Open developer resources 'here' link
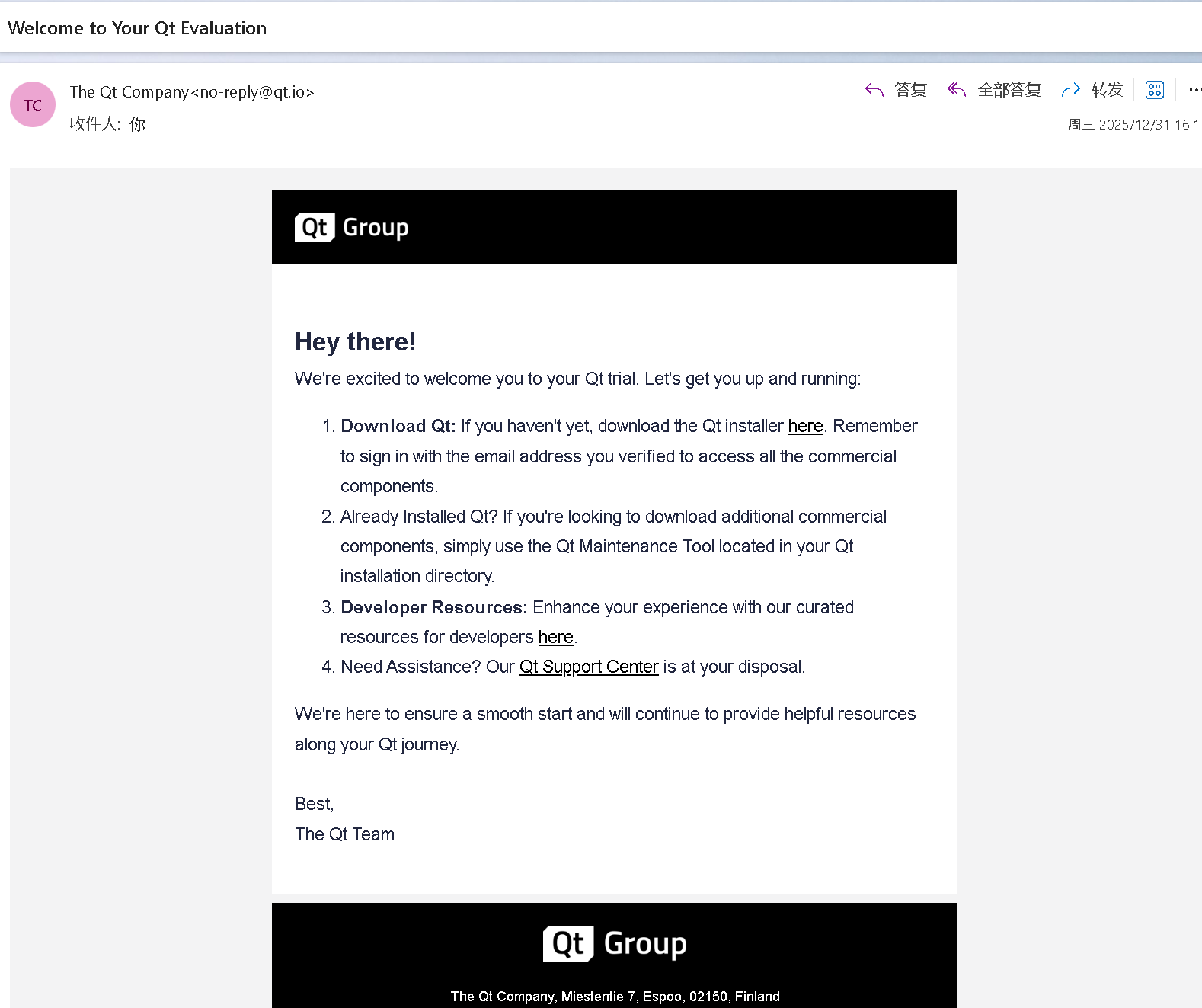 tap(555, 637)
